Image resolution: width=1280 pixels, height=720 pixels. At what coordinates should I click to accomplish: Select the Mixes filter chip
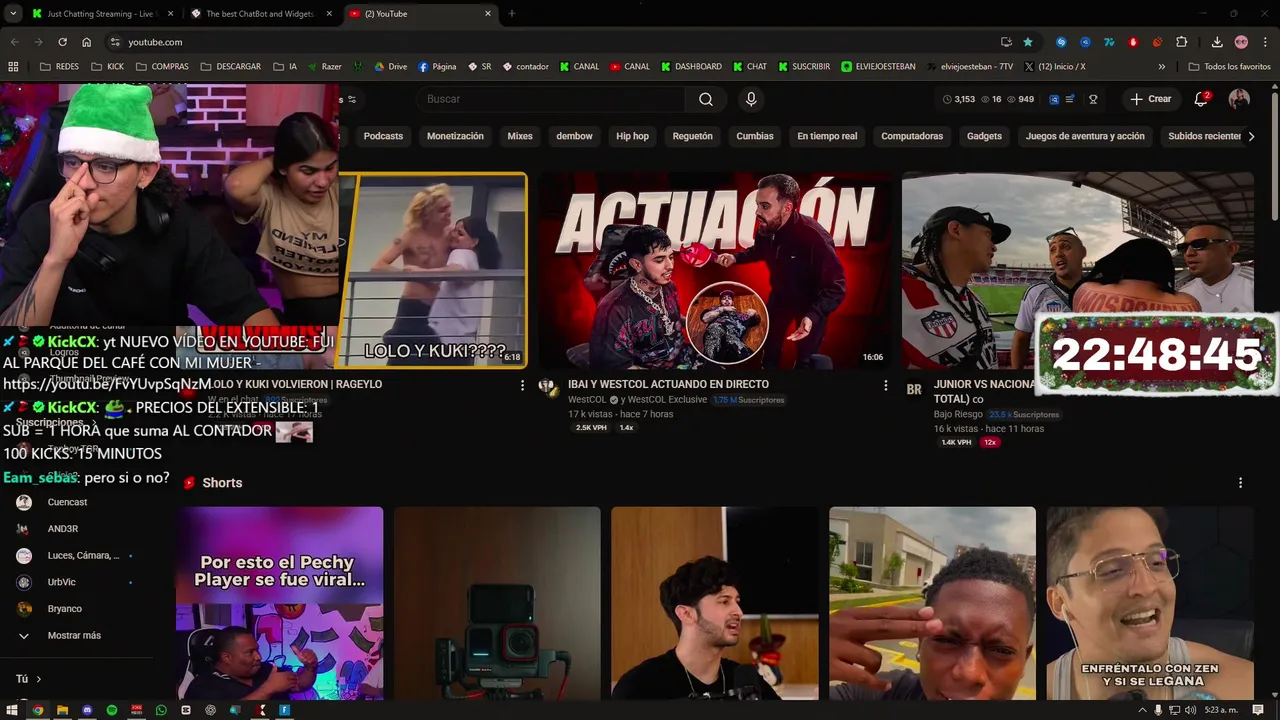pyautogui.click(x=520, y=136)
